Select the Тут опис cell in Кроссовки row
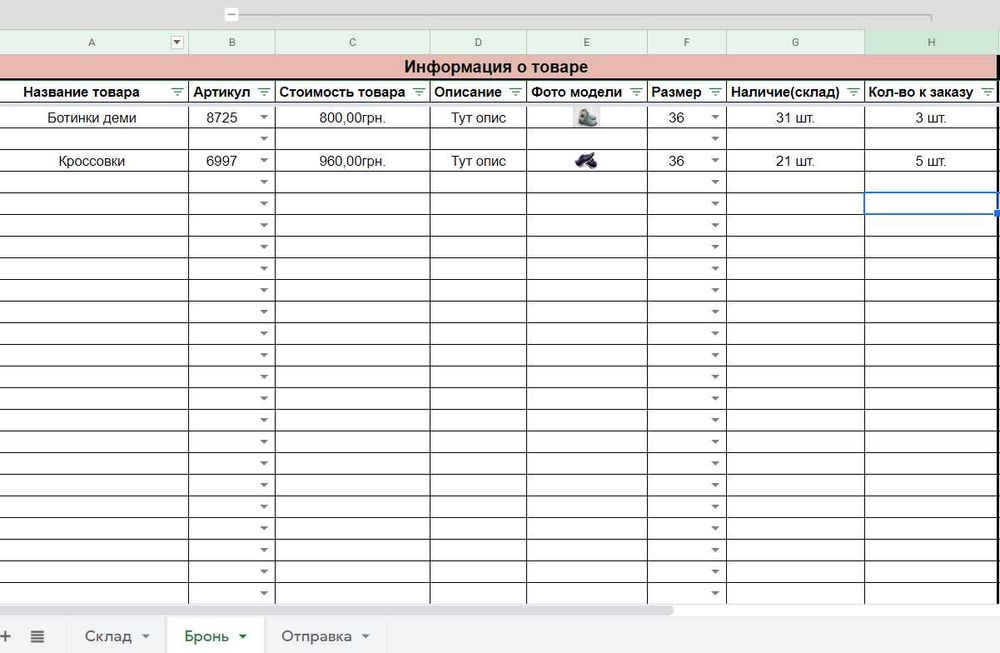This screenshot has width=1000, height=653. click(478, 161)
